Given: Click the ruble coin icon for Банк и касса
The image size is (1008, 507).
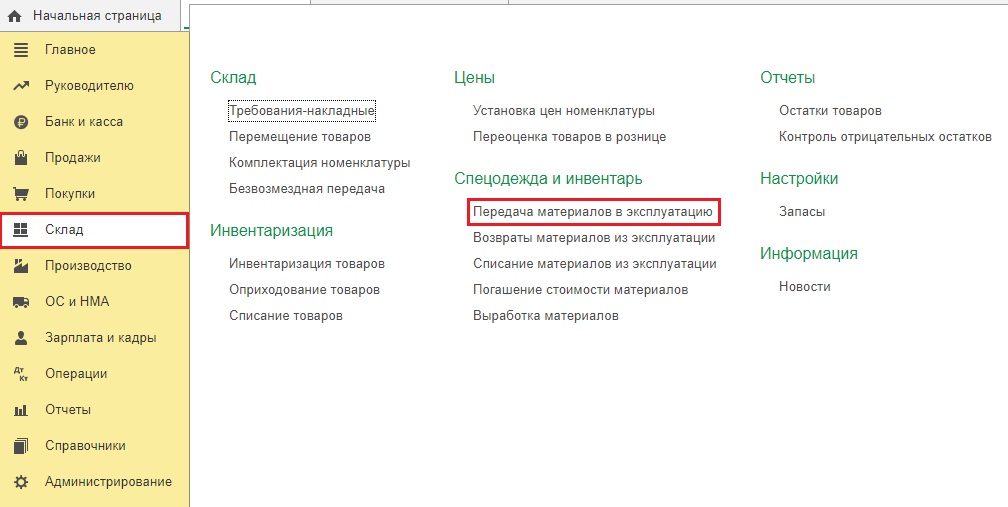Looking at the screenshot, I should (x=20, y=122).
